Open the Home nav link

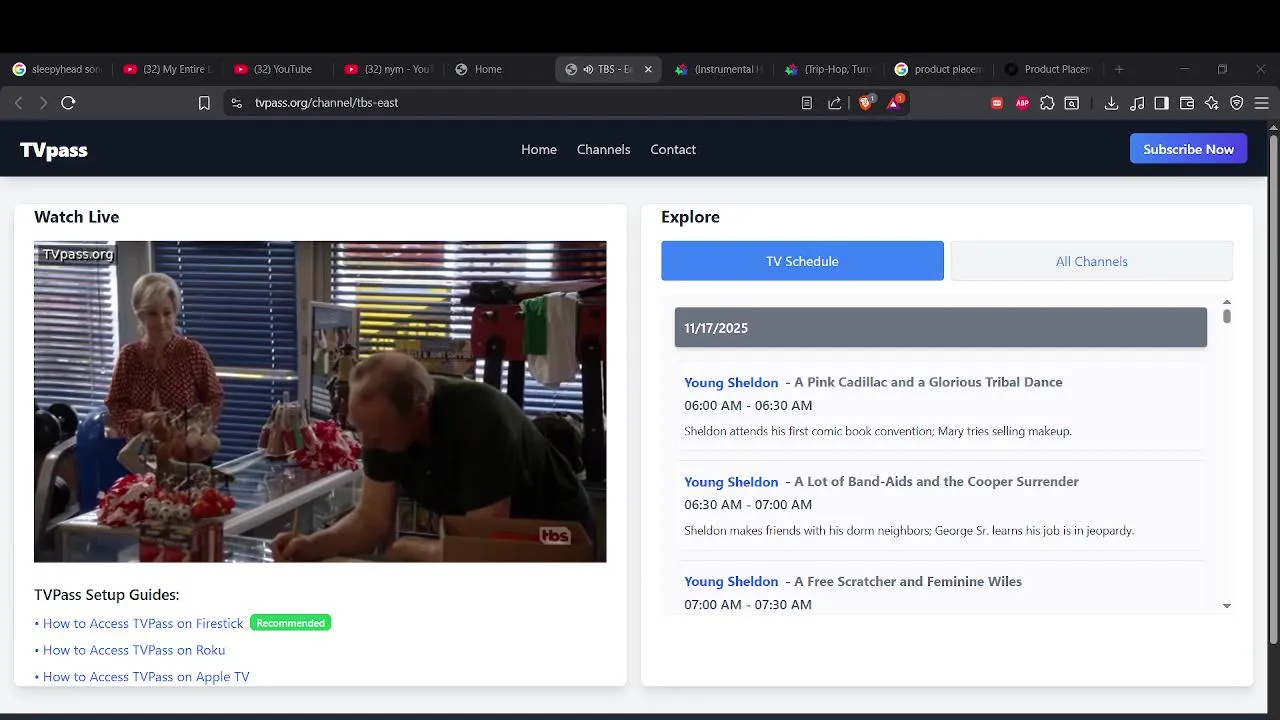click(539, 149)
